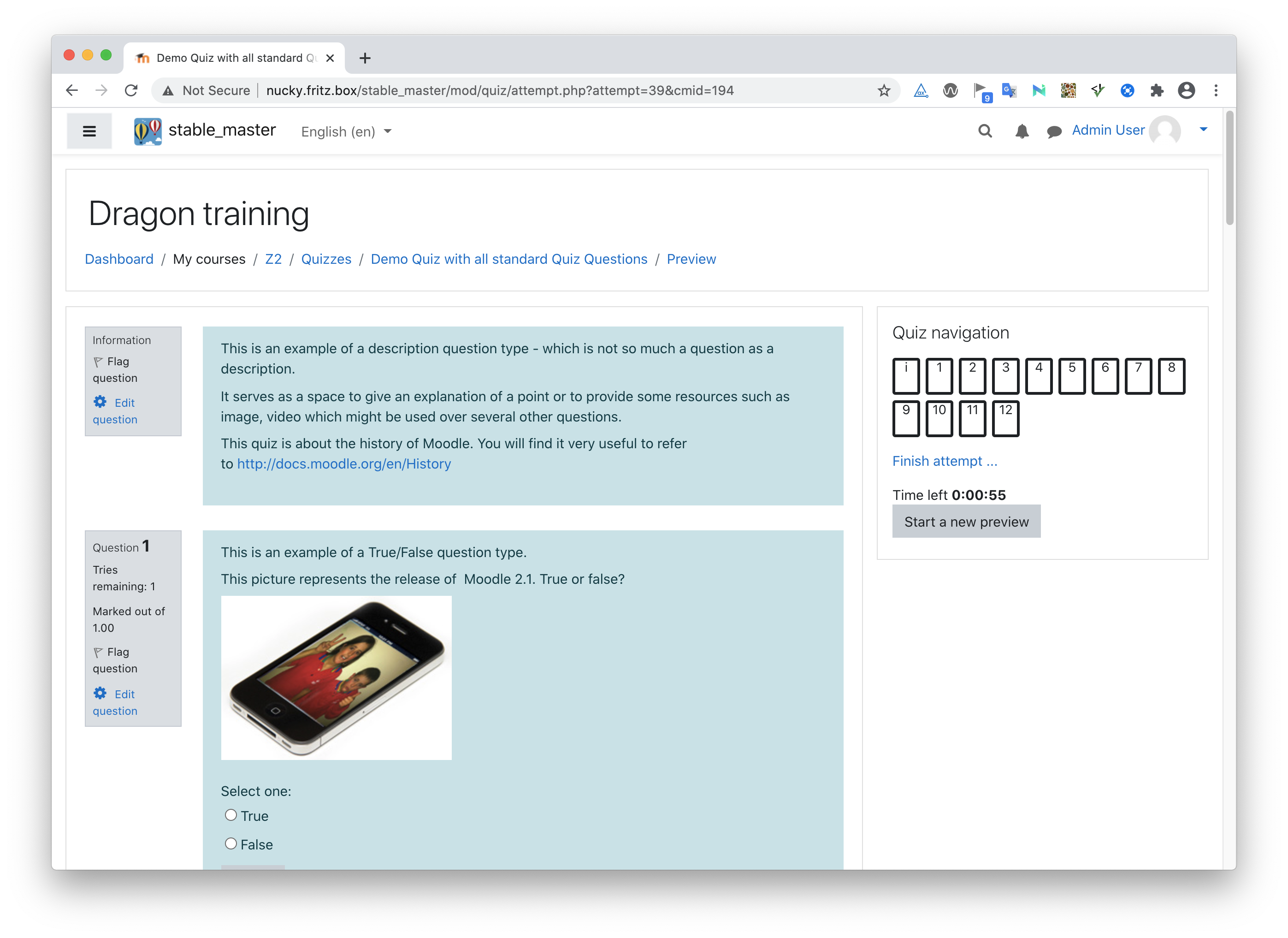The height and width of the screenshot is (938, 1288).
Task: Open the hamburger side navigation menu
Action: point(89,131)
